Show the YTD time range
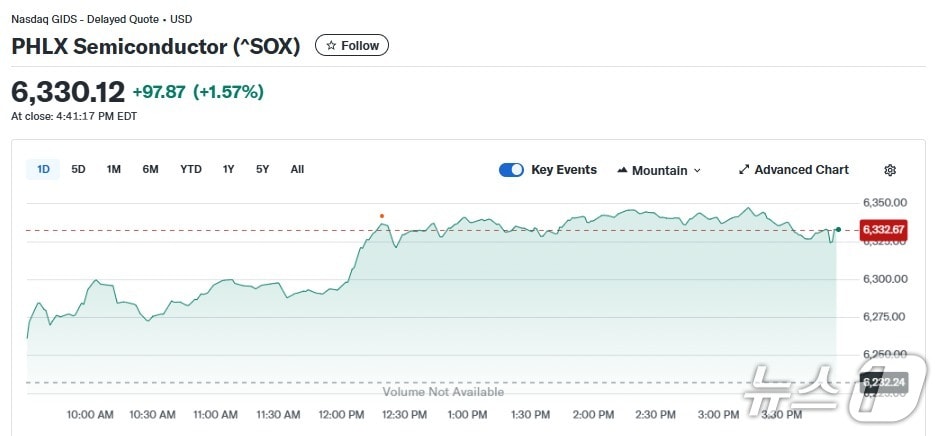Image resolution: width=941 pixels, height=436 pixels. [x=191, y=169]
